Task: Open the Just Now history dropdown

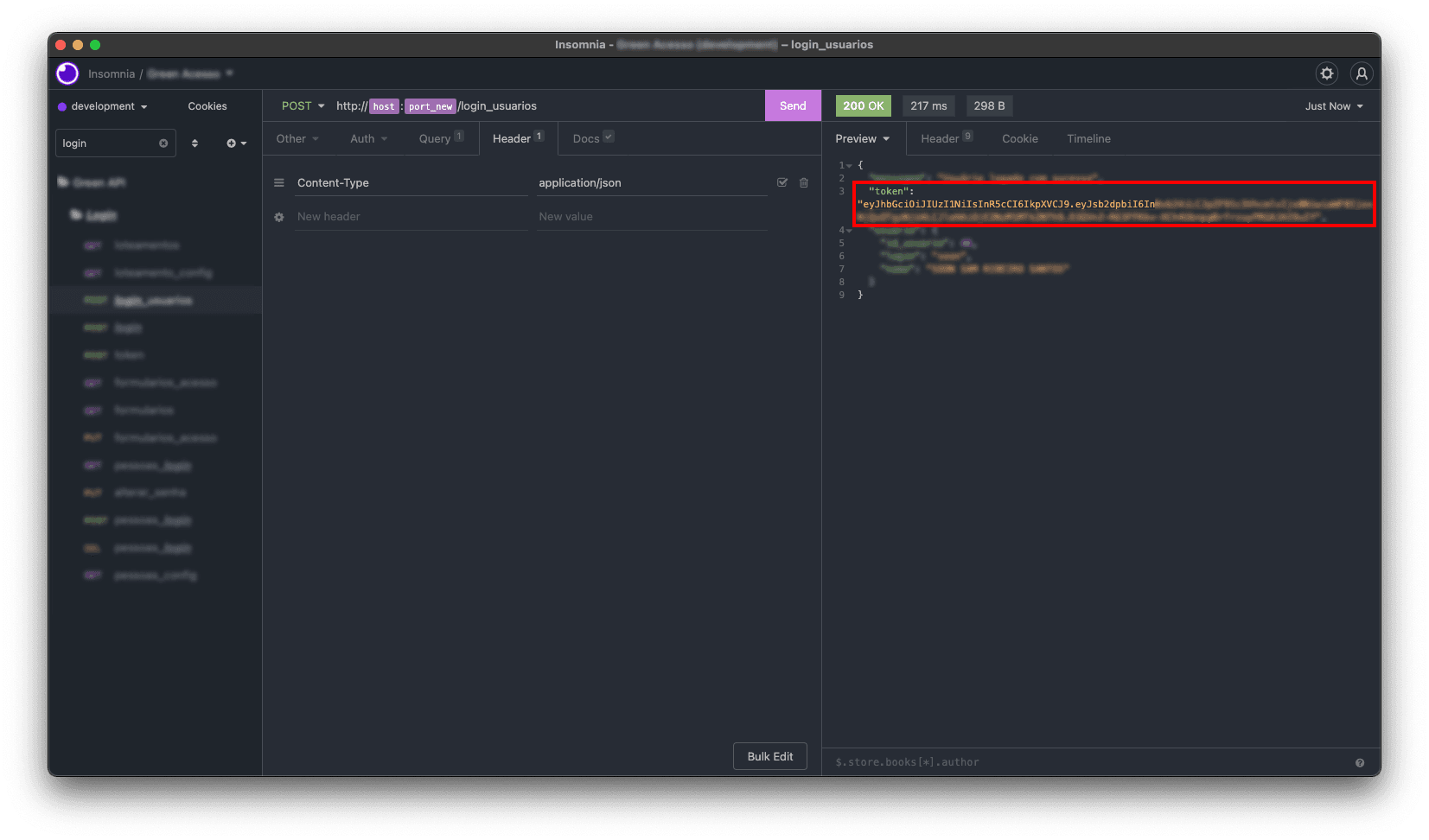Action: tap(1333, 106)
